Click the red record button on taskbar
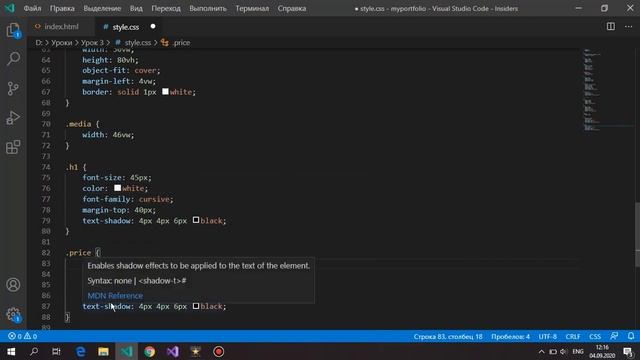The image size is (640, 360). (x=218, y=351)
